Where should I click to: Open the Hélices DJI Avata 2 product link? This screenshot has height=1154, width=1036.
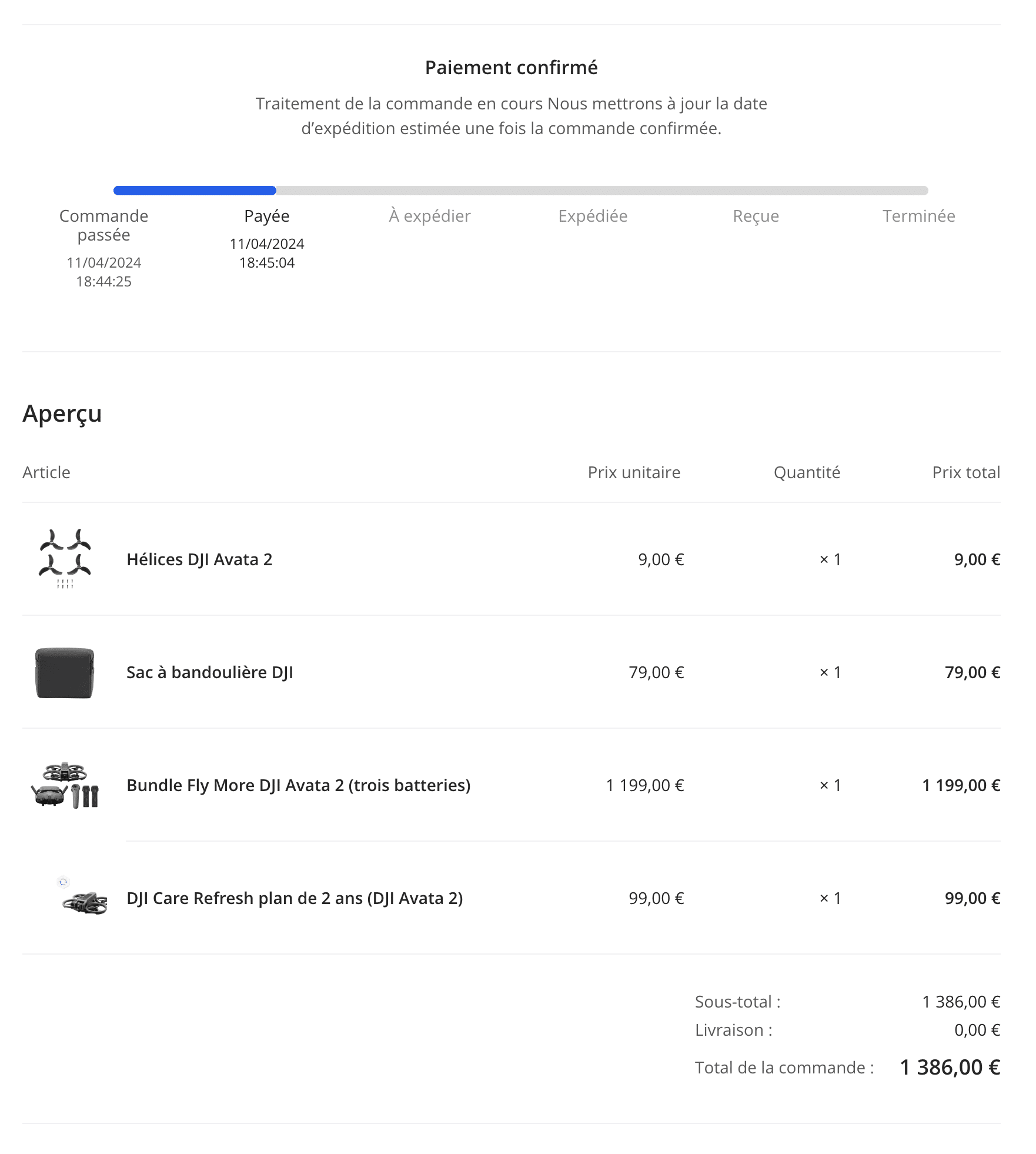199,559
